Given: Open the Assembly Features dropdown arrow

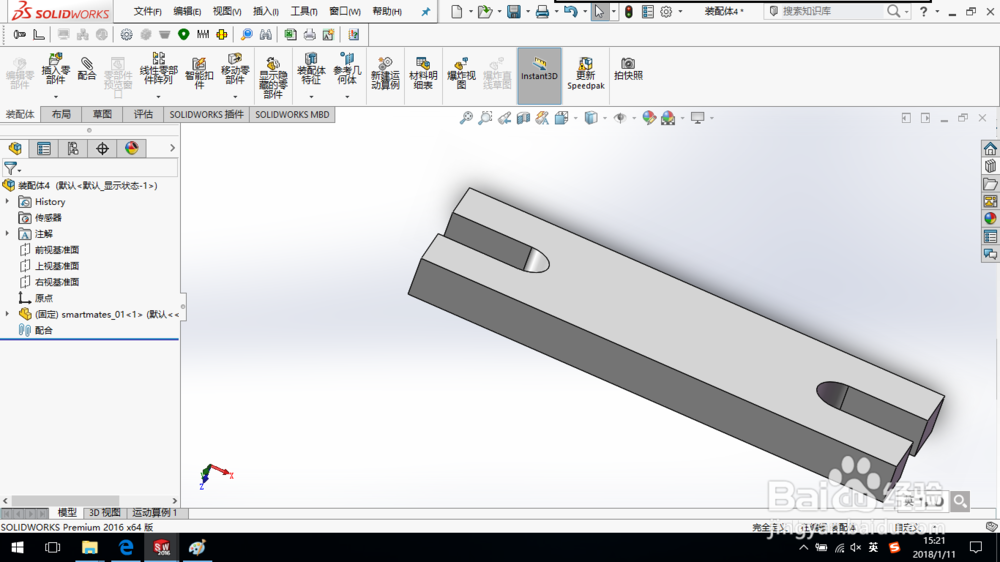Looking at the screenshot, I should pyautogui.click(x=311, y=97).
